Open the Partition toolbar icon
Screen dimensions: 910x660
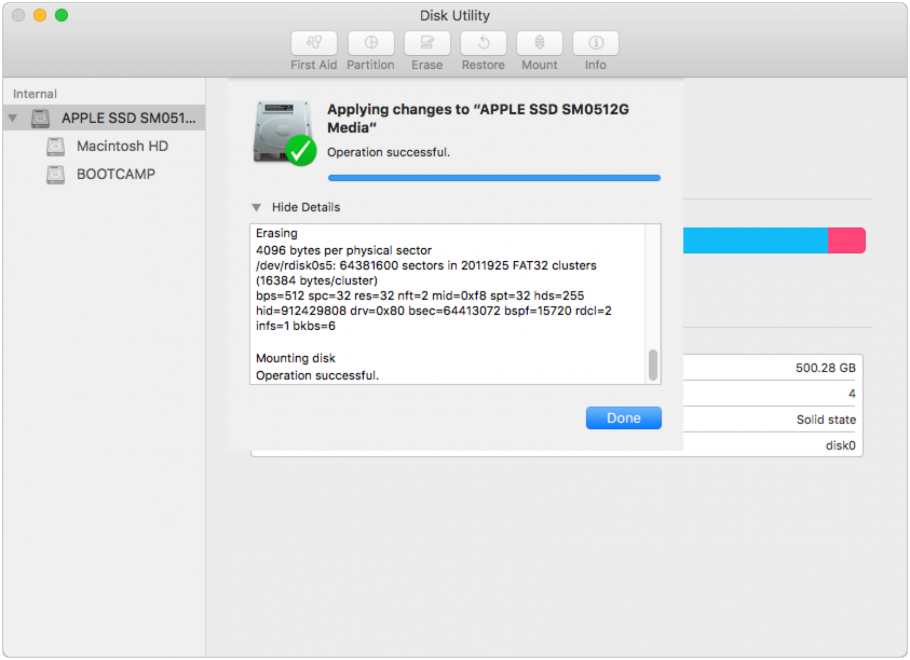(x=371, y=43)
